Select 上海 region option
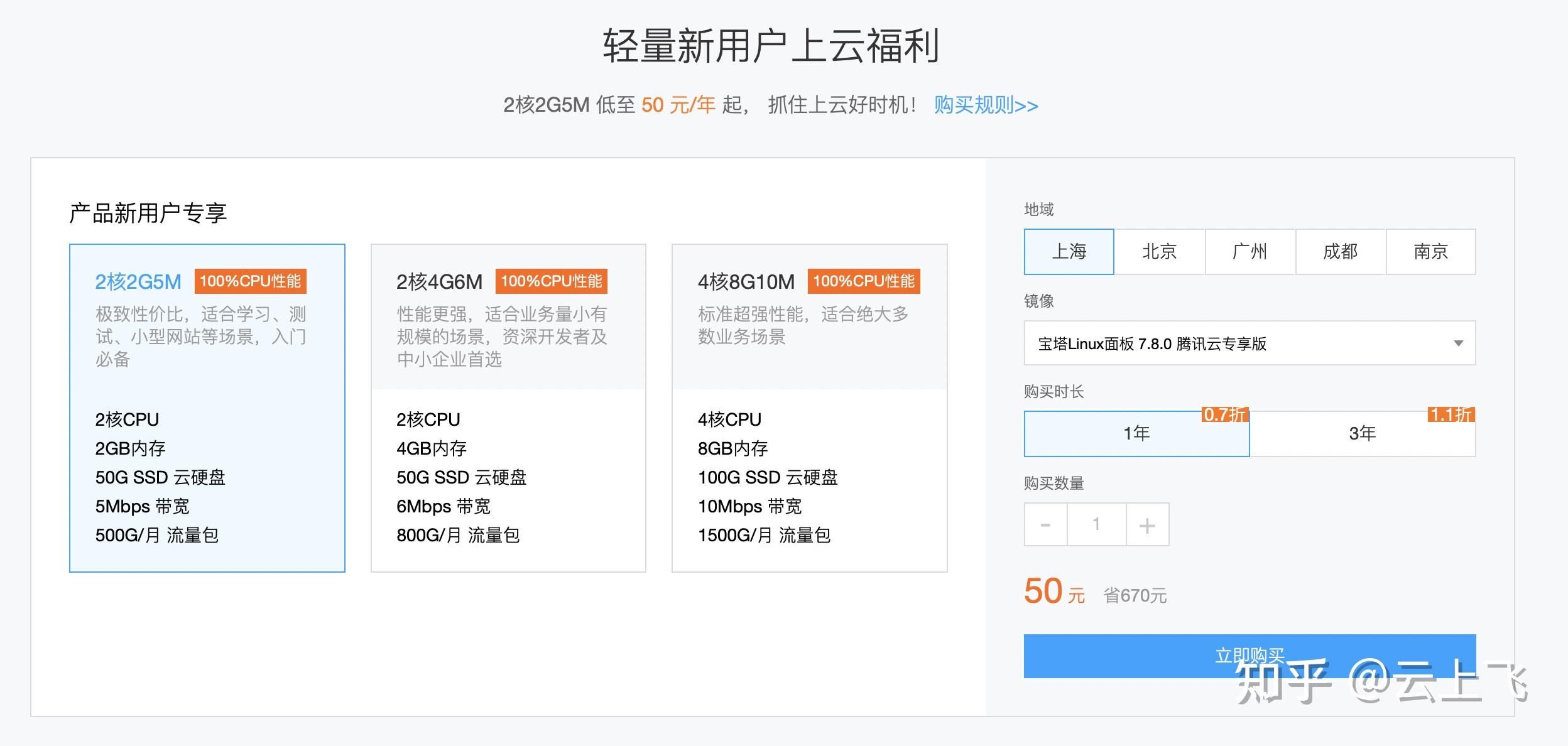The image size is (1568, 746). (x=1069, y=252)
